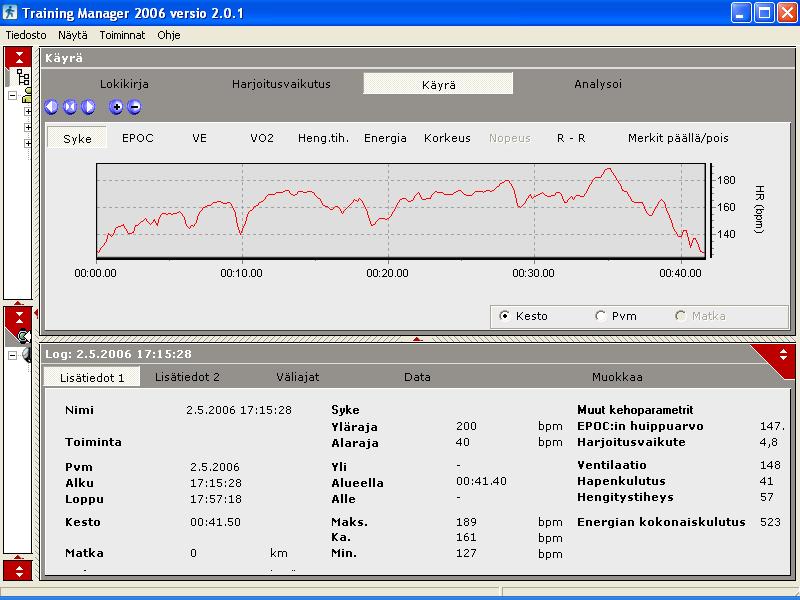Screen dimensions: 800x600
Task: Collapse the top tree node in left panel
Action: 12,96
